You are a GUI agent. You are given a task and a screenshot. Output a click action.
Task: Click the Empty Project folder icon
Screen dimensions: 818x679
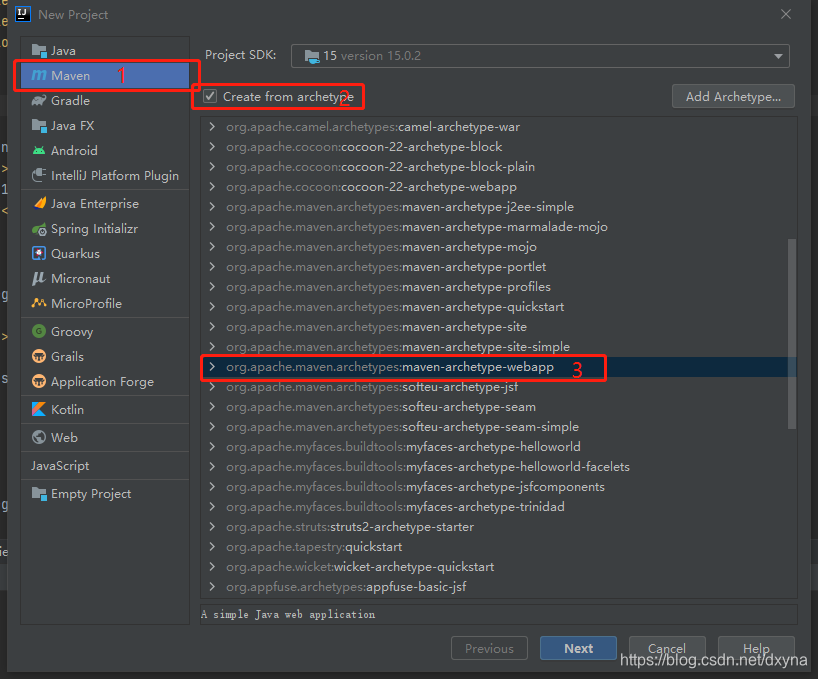click(39, 493)
